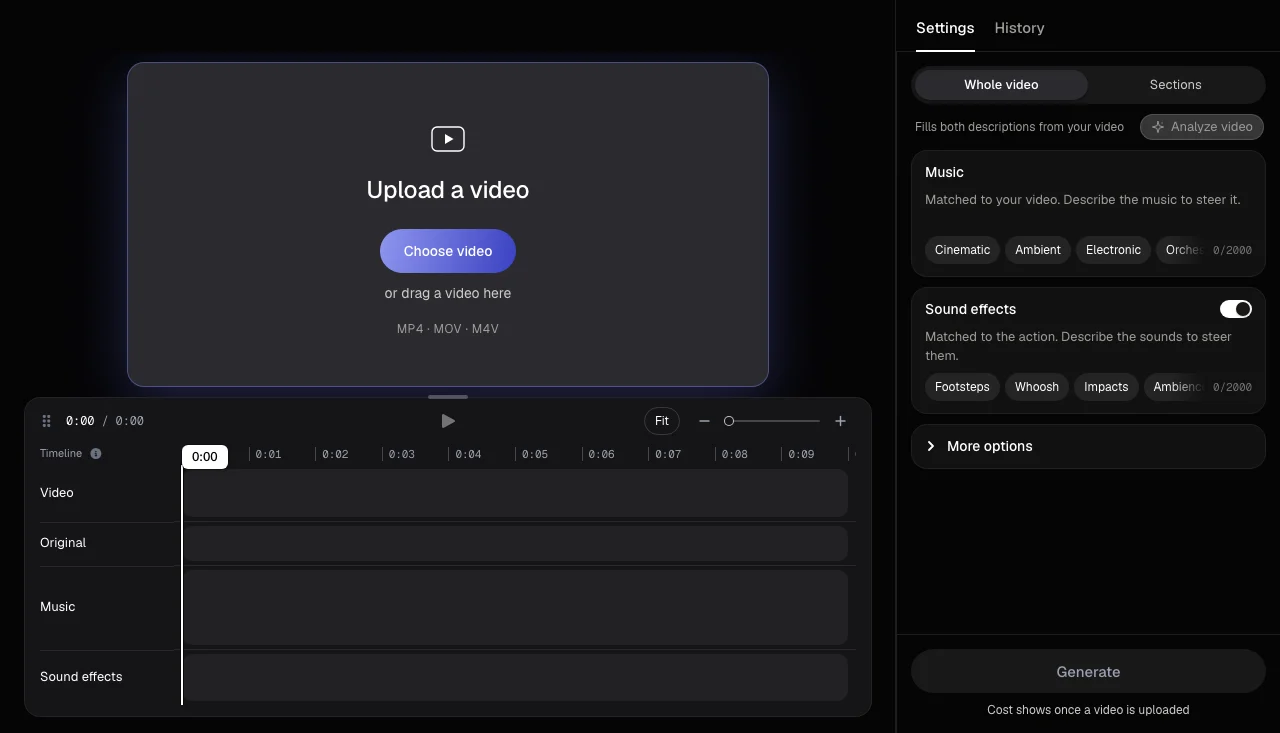Click the Fit timeline button
Viewport: 1280px width, 733px height.
(662, 421)
